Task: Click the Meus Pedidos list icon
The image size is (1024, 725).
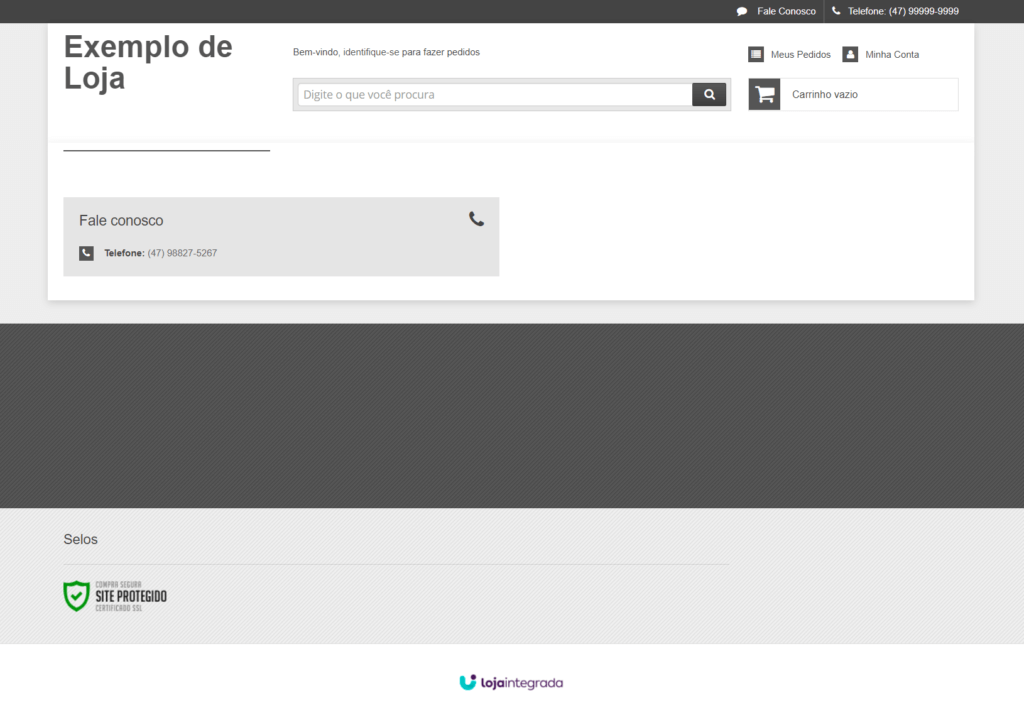Action: tap(756, 54)
